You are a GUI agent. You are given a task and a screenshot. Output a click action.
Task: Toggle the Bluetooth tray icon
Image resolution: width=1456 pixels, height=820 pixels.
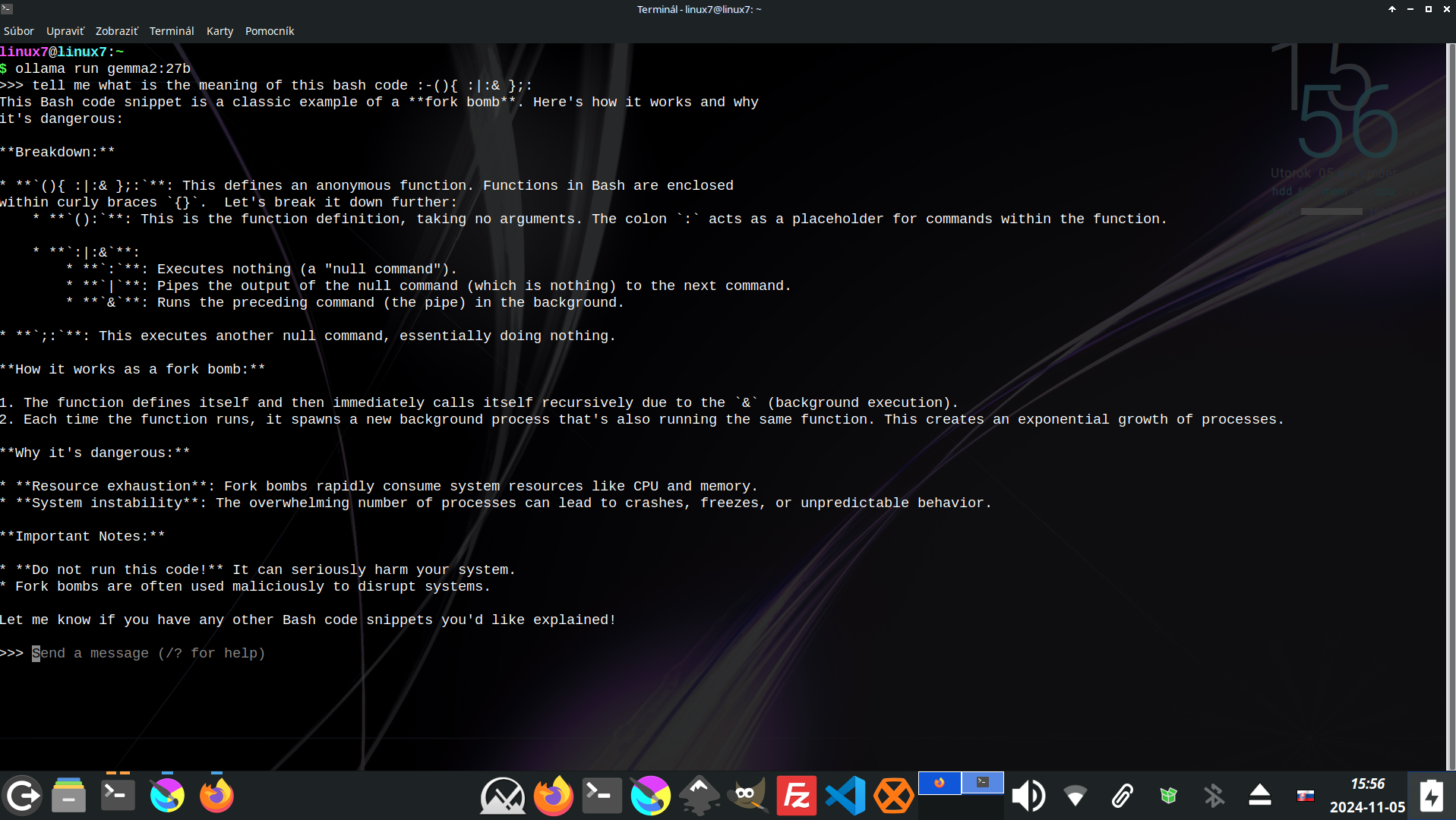coord(1214,796)
